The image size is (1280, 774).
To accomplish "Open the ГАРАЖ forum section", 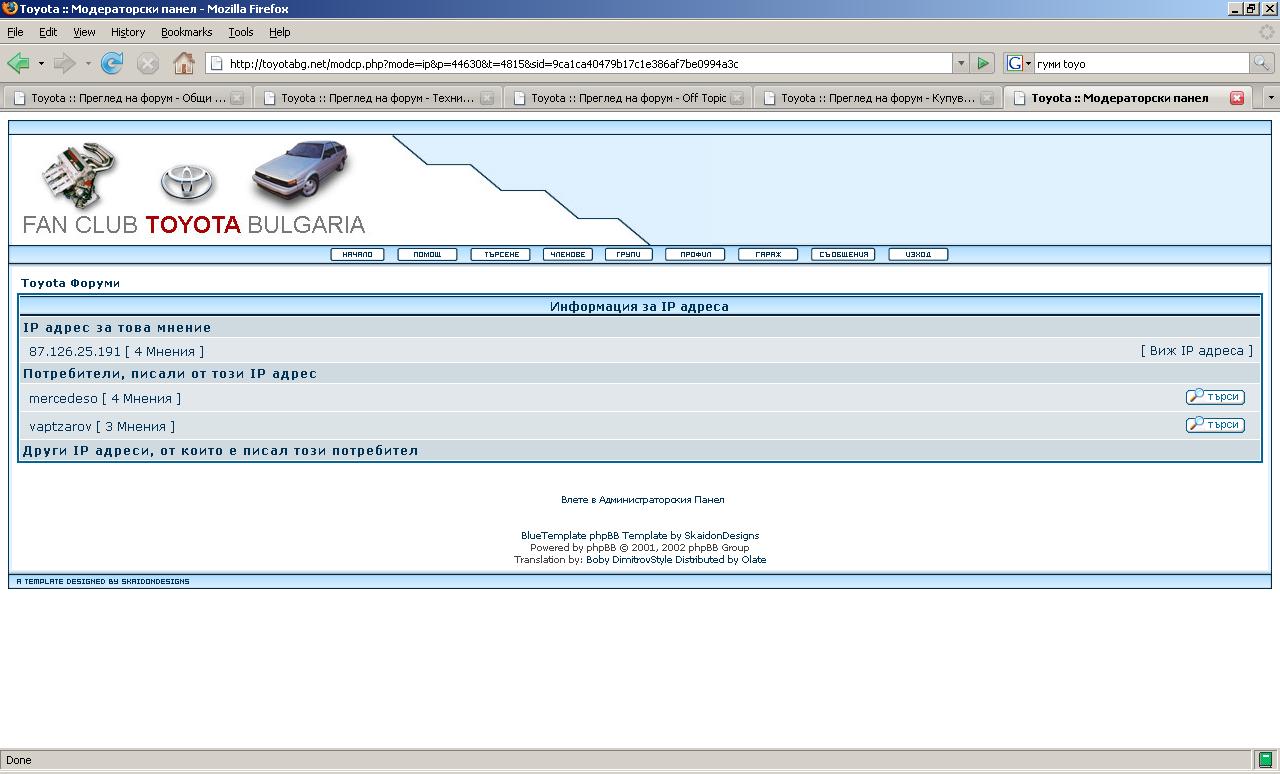I will 767,254.
